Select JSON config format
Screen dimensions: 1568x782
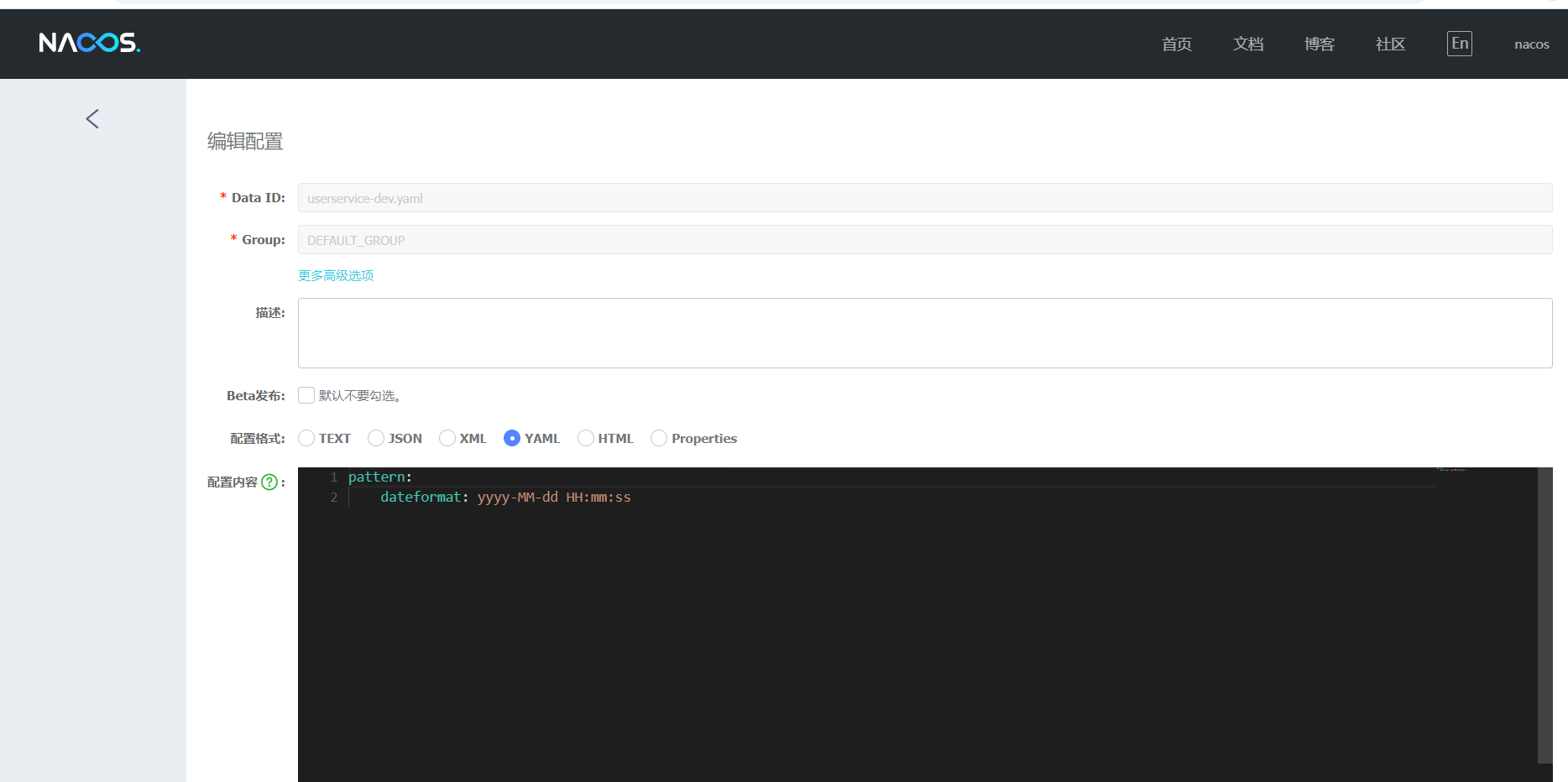coord(376,438)
